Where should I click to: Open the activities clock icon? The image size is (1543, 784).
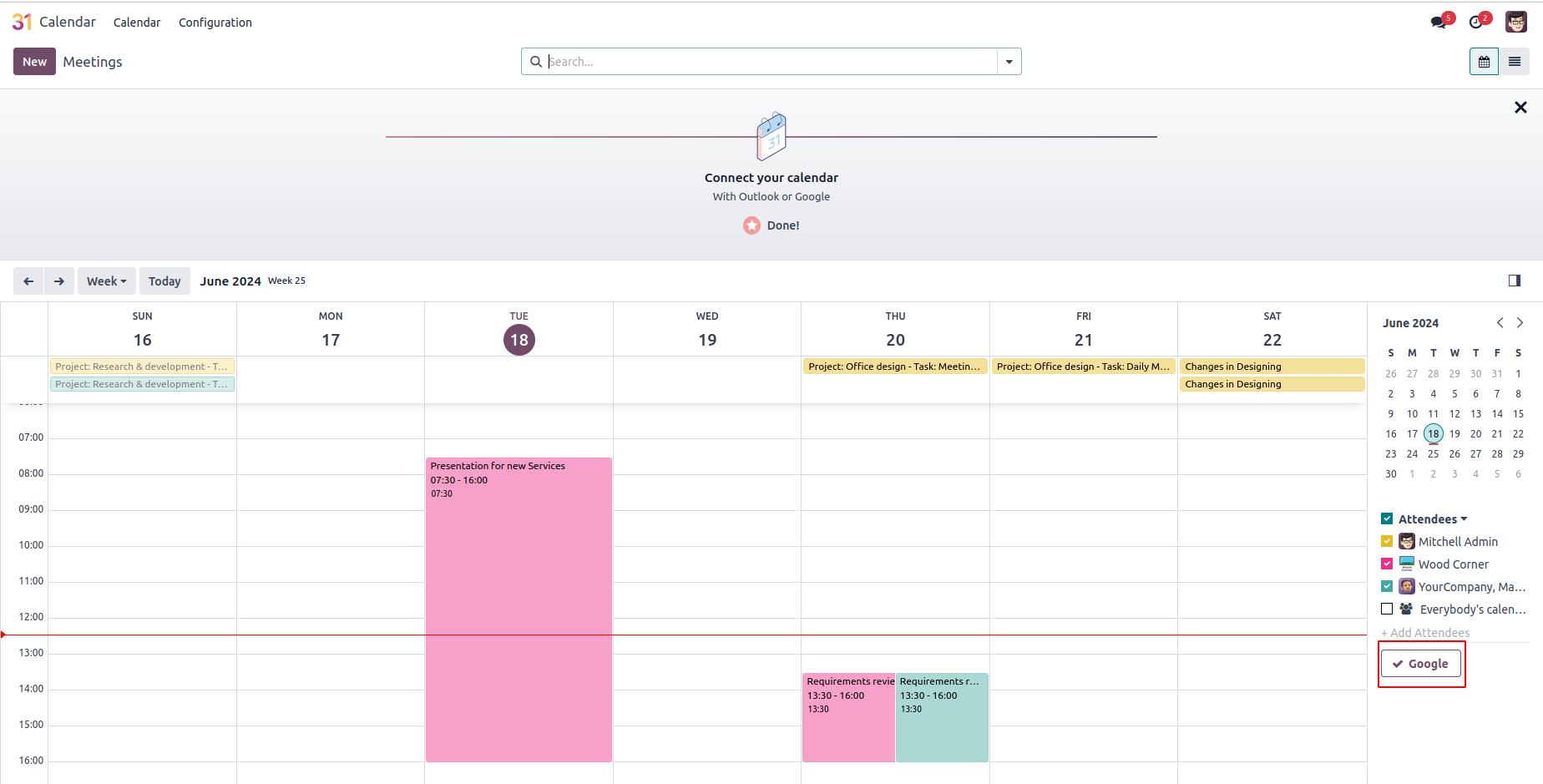tap(1476, 23)
